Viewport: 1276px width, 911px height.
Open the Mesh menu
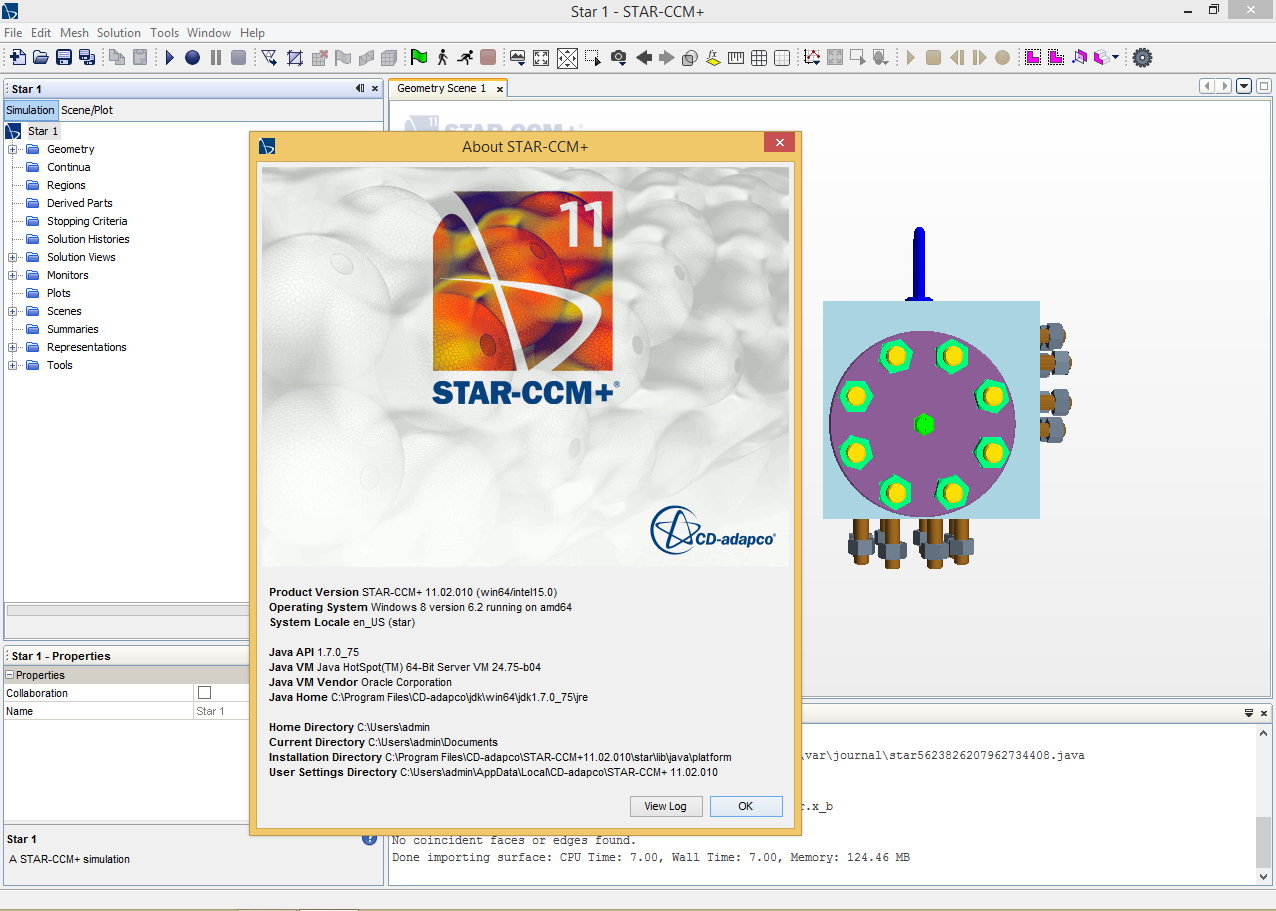[74, 33]
